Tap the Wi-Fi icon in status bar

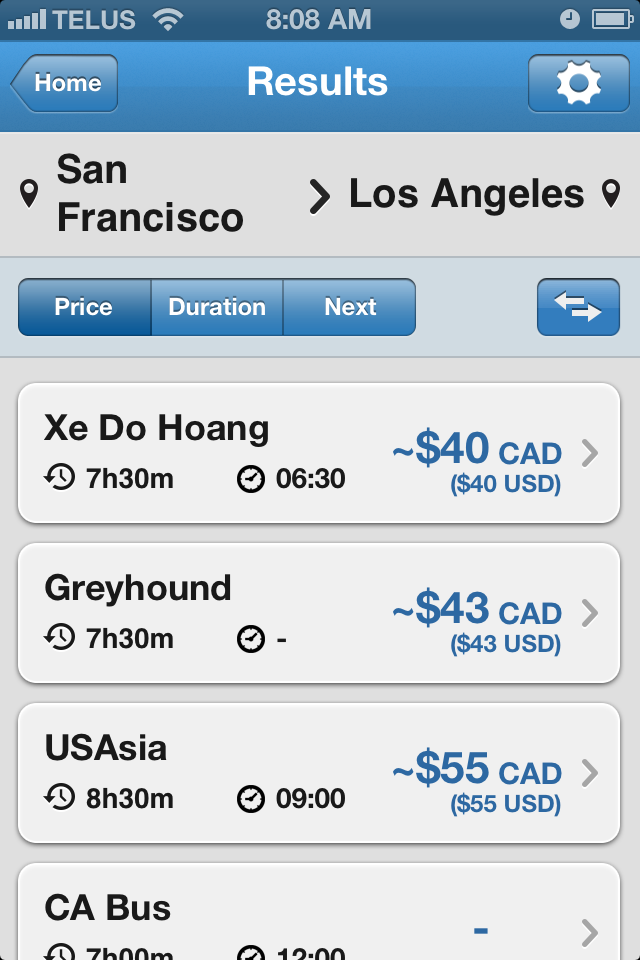point(175,19)
